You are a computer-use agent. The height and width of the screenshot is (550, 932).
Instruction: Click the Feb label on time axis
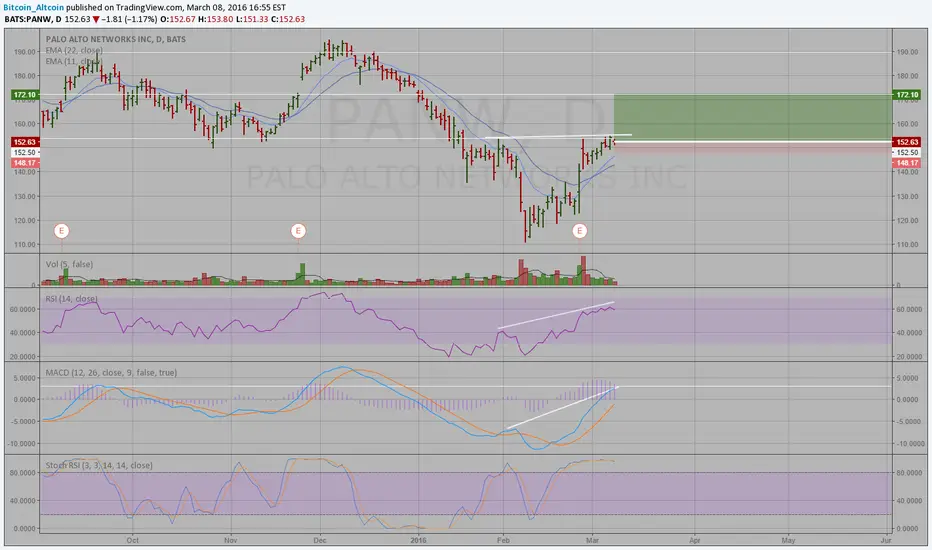click(503, 540)
